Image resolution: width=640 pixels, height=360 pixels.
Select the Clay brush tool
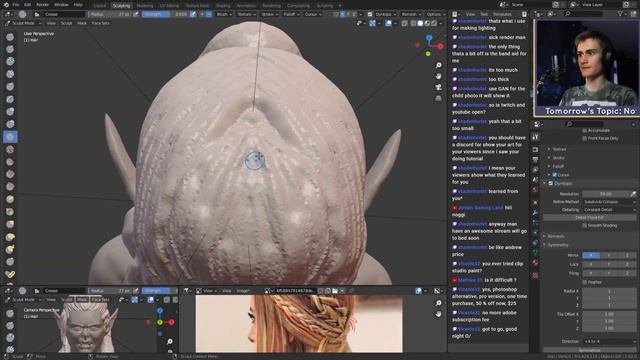10,62
